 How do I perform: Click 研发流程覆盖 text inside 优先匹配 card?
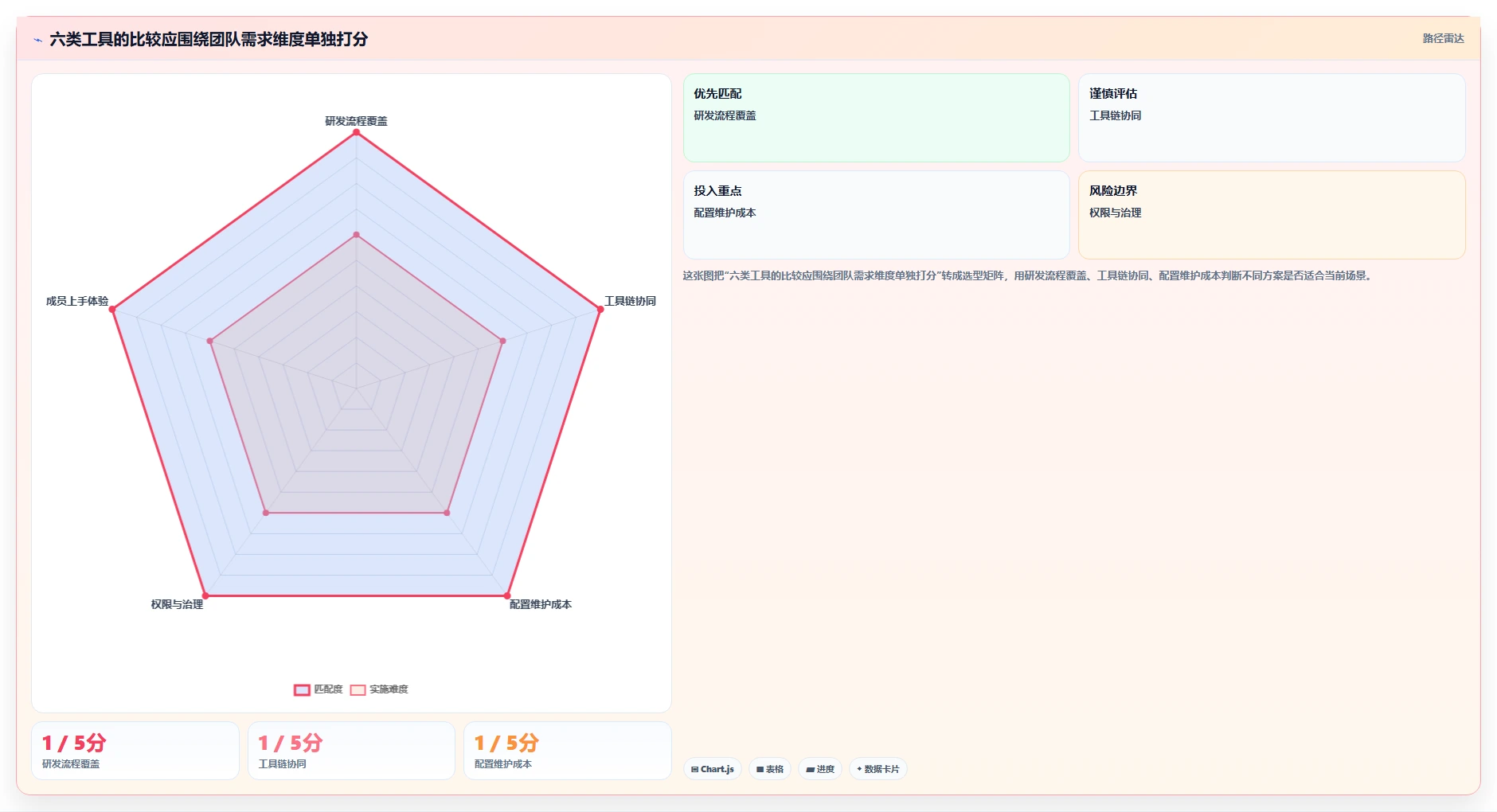coord(725,115)
